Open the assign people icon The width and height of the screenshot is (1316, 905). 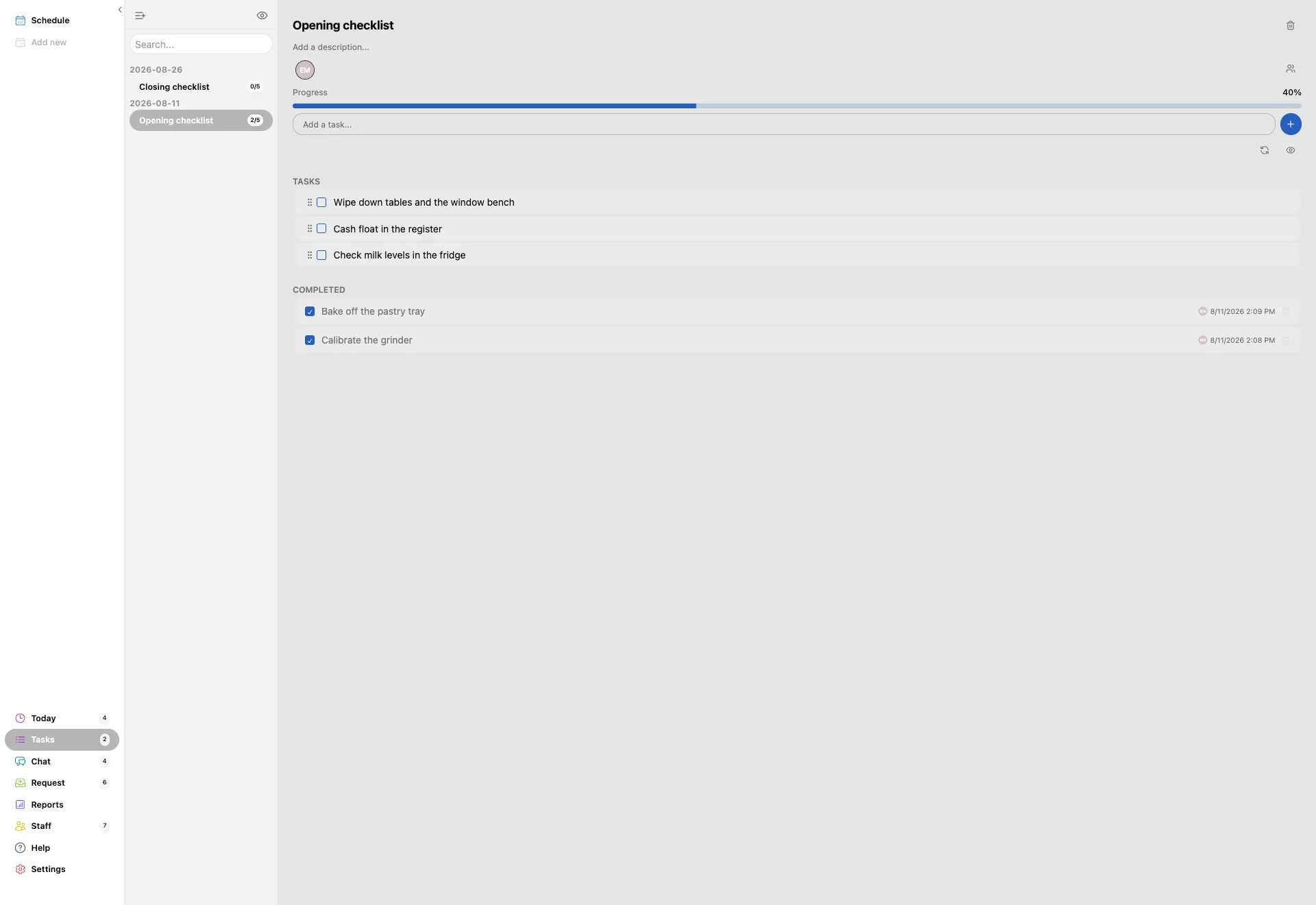pos(1291,69)
